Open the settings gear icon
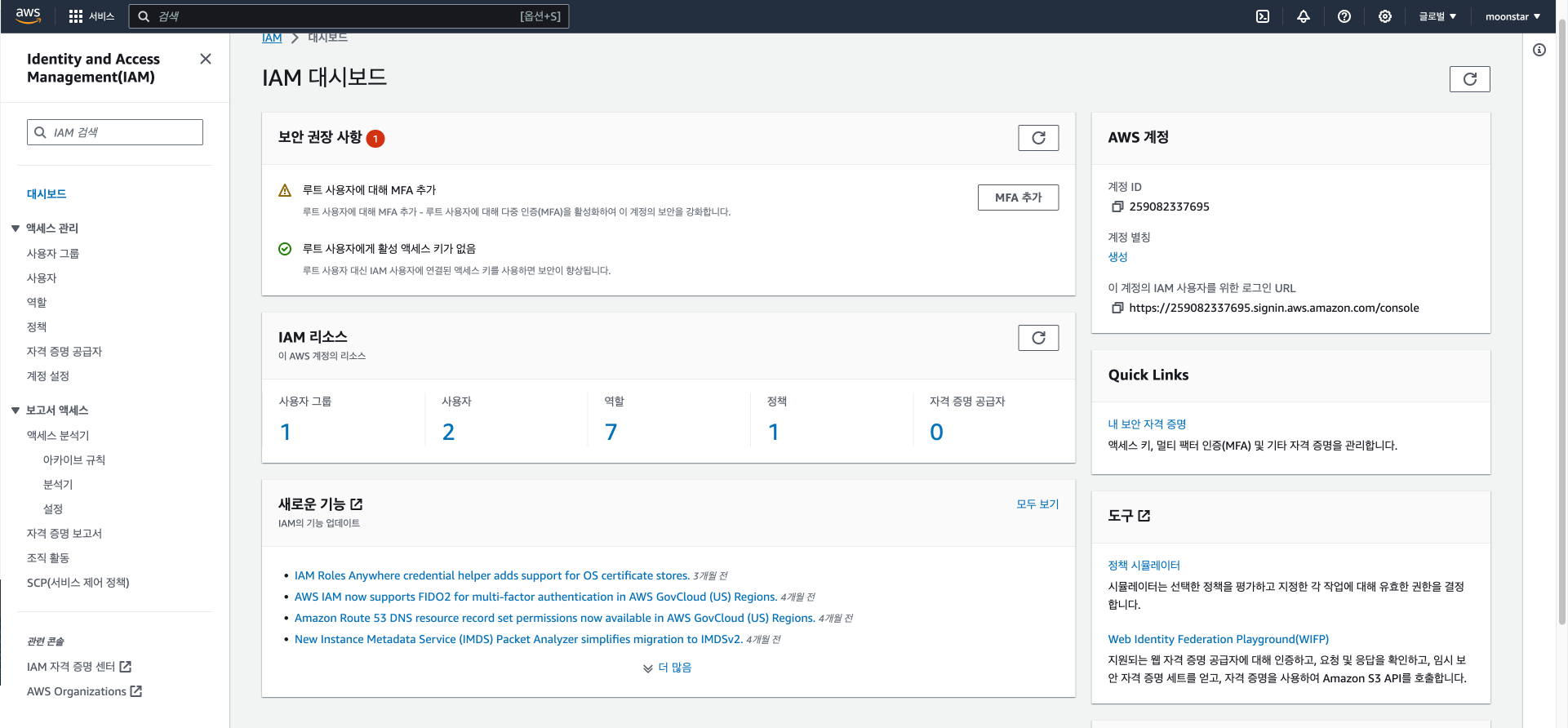1568x728 pixels. click(x=1385, y=16)
